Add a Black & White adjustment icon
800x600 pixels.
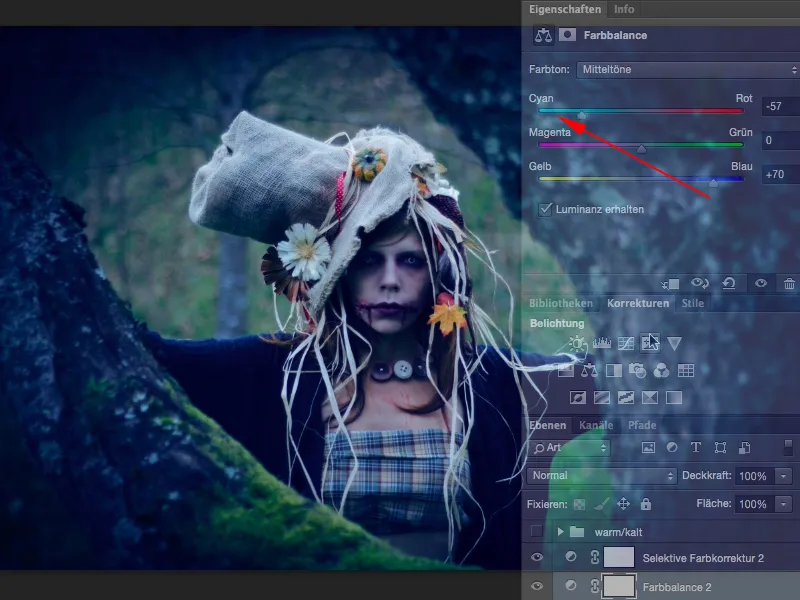pyautogui.click(x=613, y=370)
